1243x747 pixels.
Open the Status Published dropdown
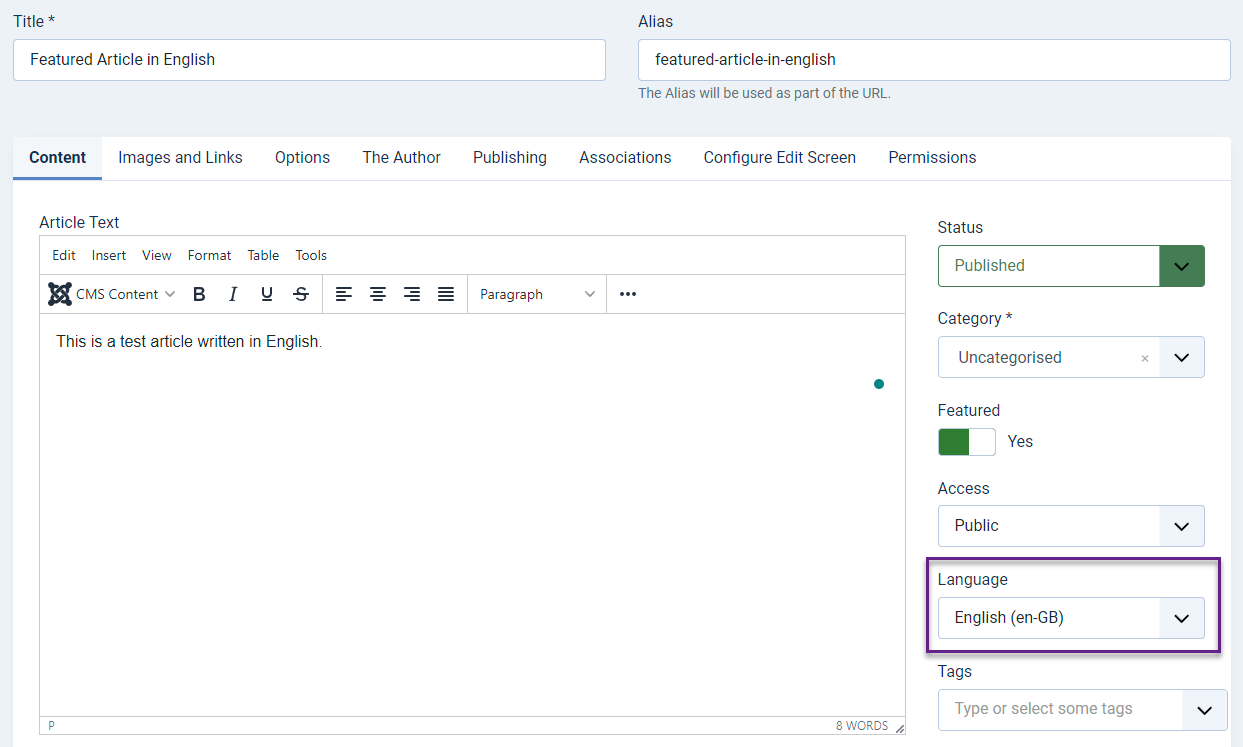[1071, 266]
